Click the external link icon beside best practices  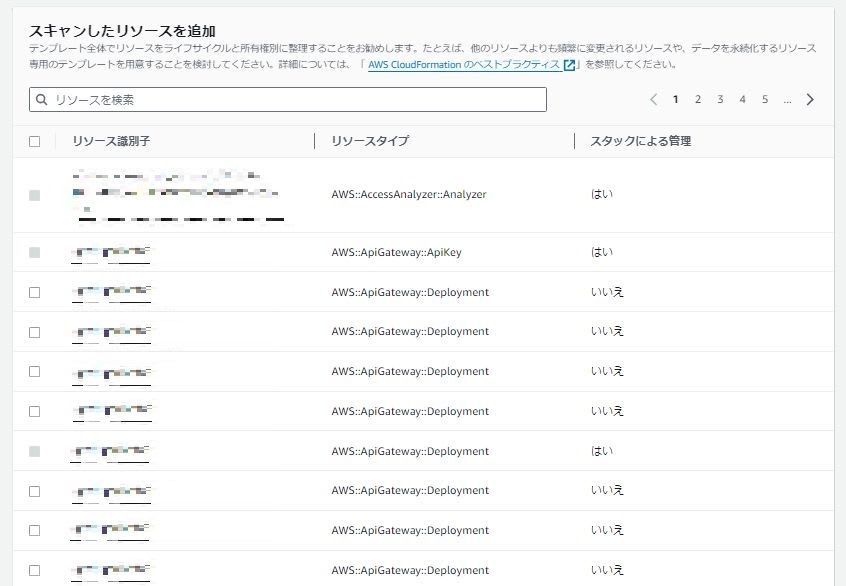click(569, 65)
